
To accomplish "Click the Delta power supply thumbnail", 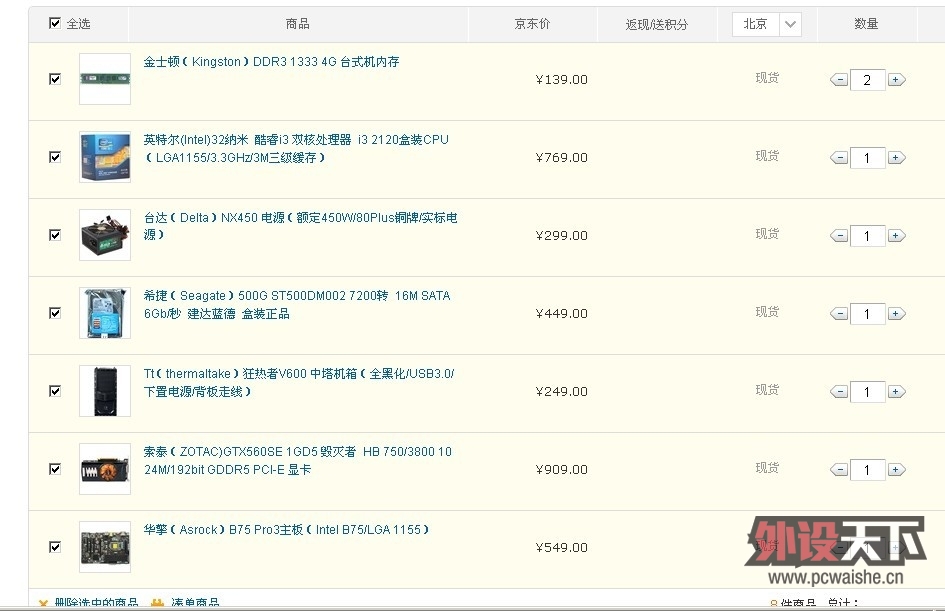I will [105, 234].
